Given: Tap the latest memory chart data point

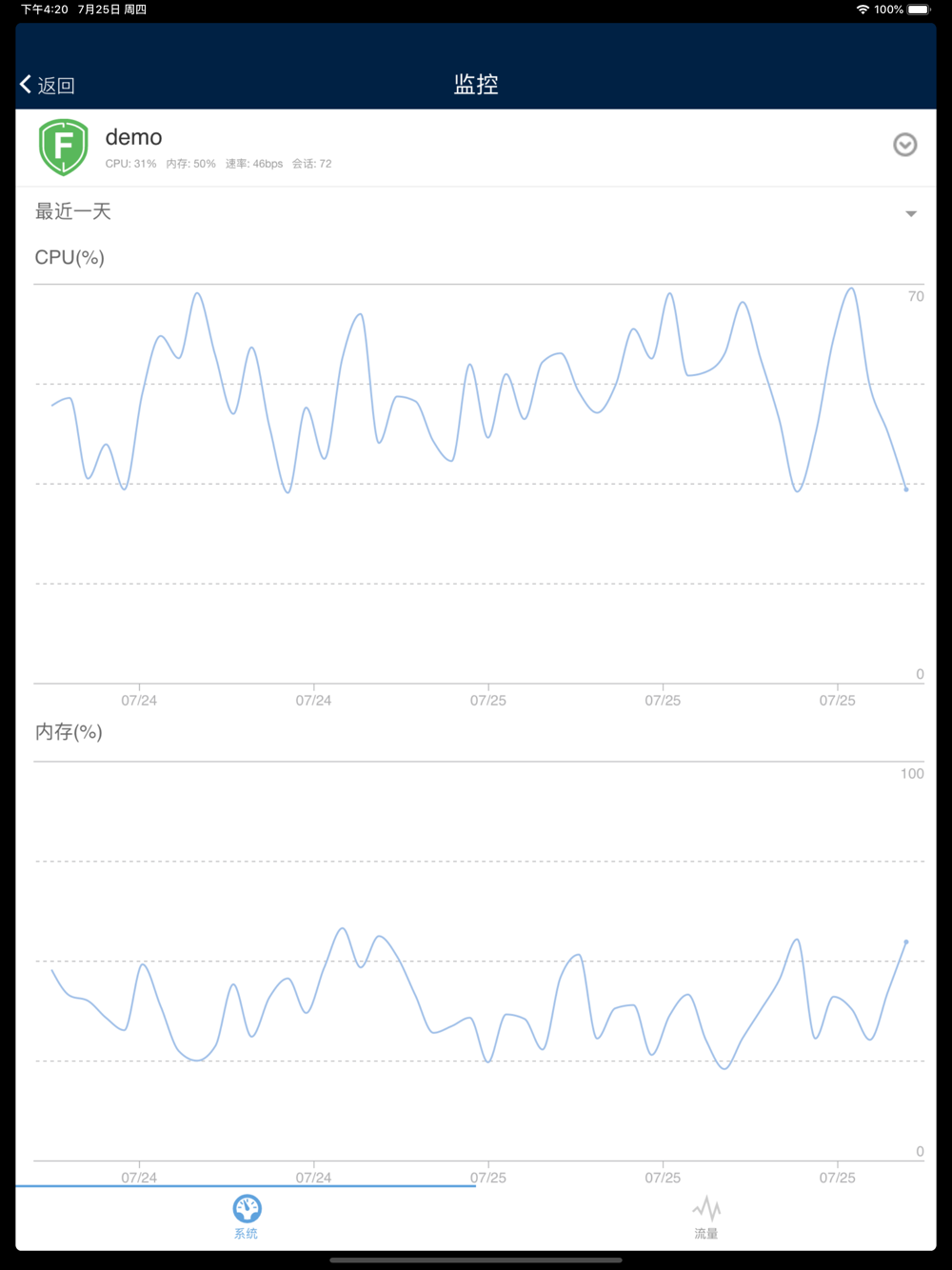Looking at the screenshot, I should click(x=905, y=942).
